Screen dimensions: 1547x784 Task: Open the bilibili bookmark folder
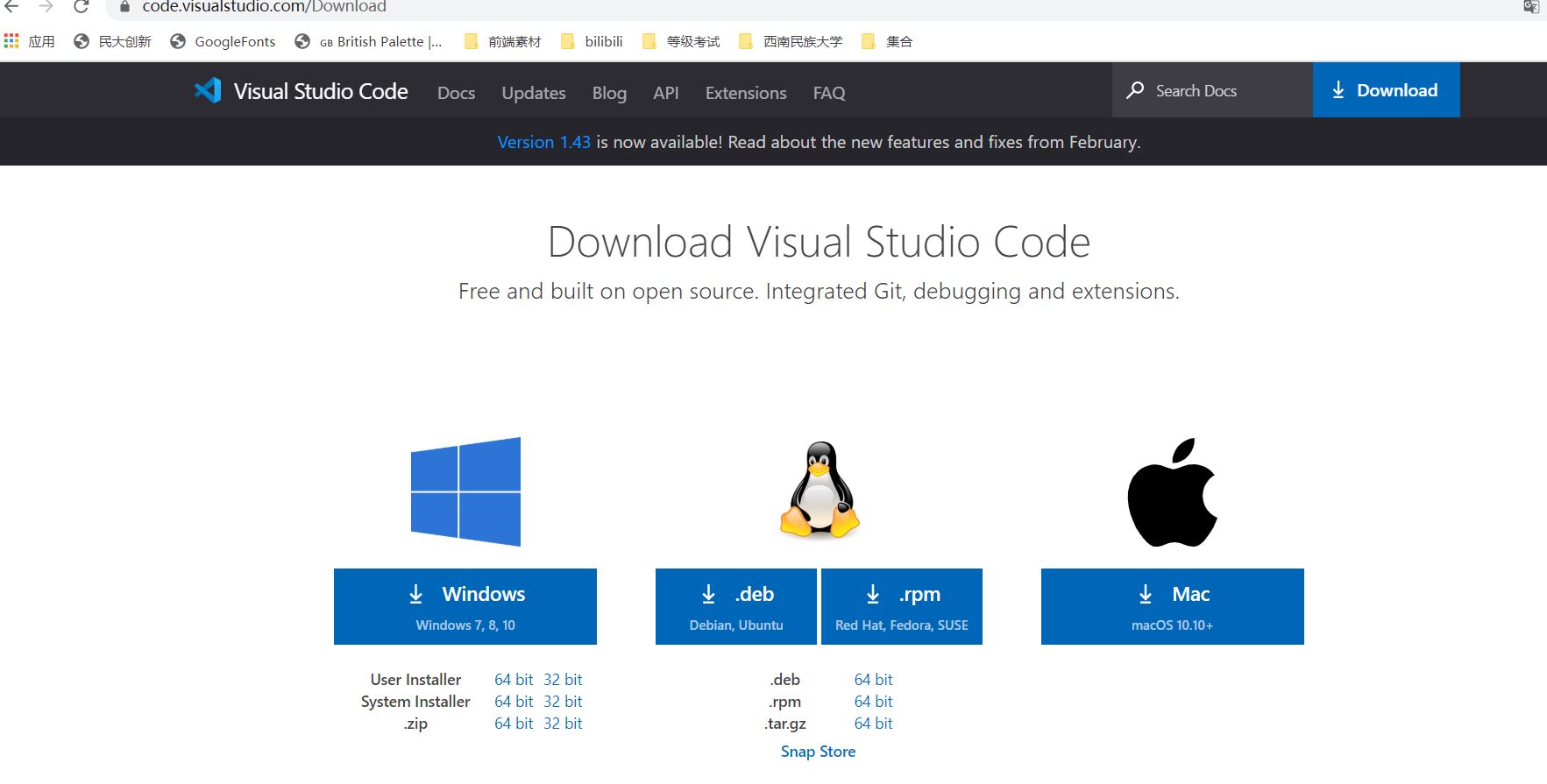[x=592, y=41]
